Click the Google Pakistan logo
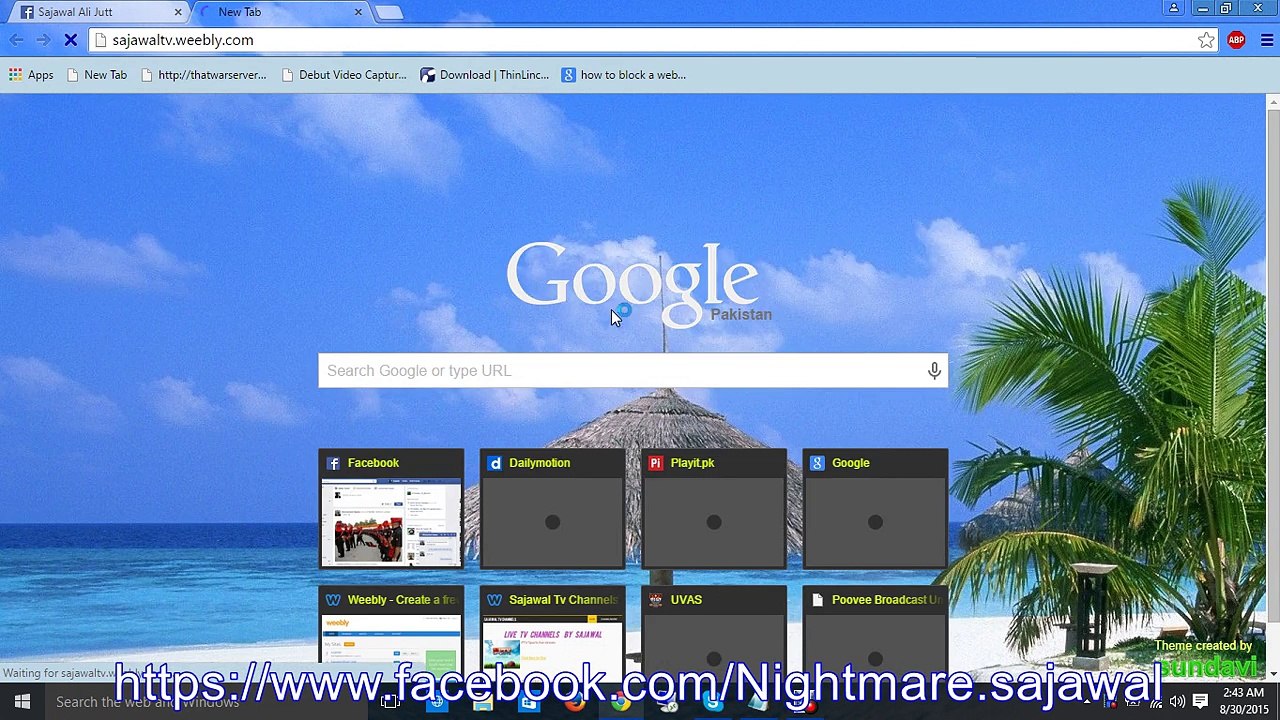Viewport: 1280px width, 720px height. pyautogui.click(x=638, y=283)
